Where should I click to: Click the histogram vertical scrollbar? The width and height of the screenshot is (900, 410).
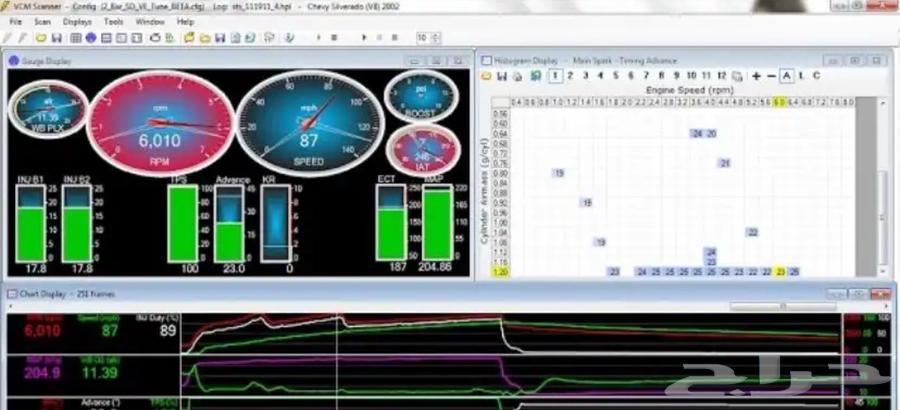[x=881, y=200]
